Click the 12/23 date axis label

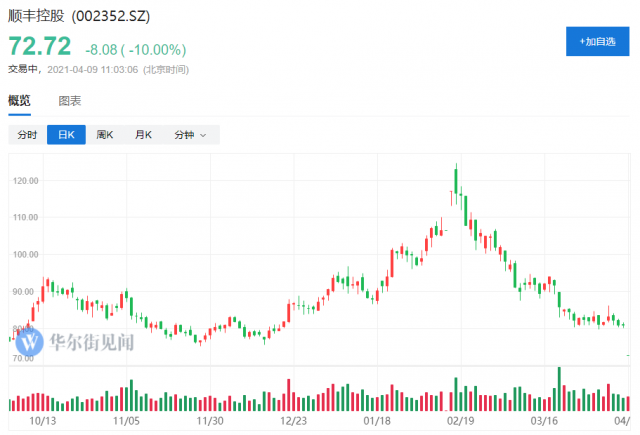click(293, 421)
